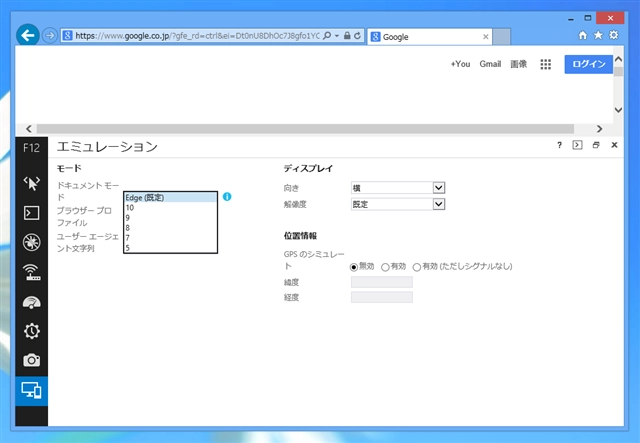Open the UI Responsiveness gauge tool
The height and width of the screenshot is (443, 640).
[31, 302]
